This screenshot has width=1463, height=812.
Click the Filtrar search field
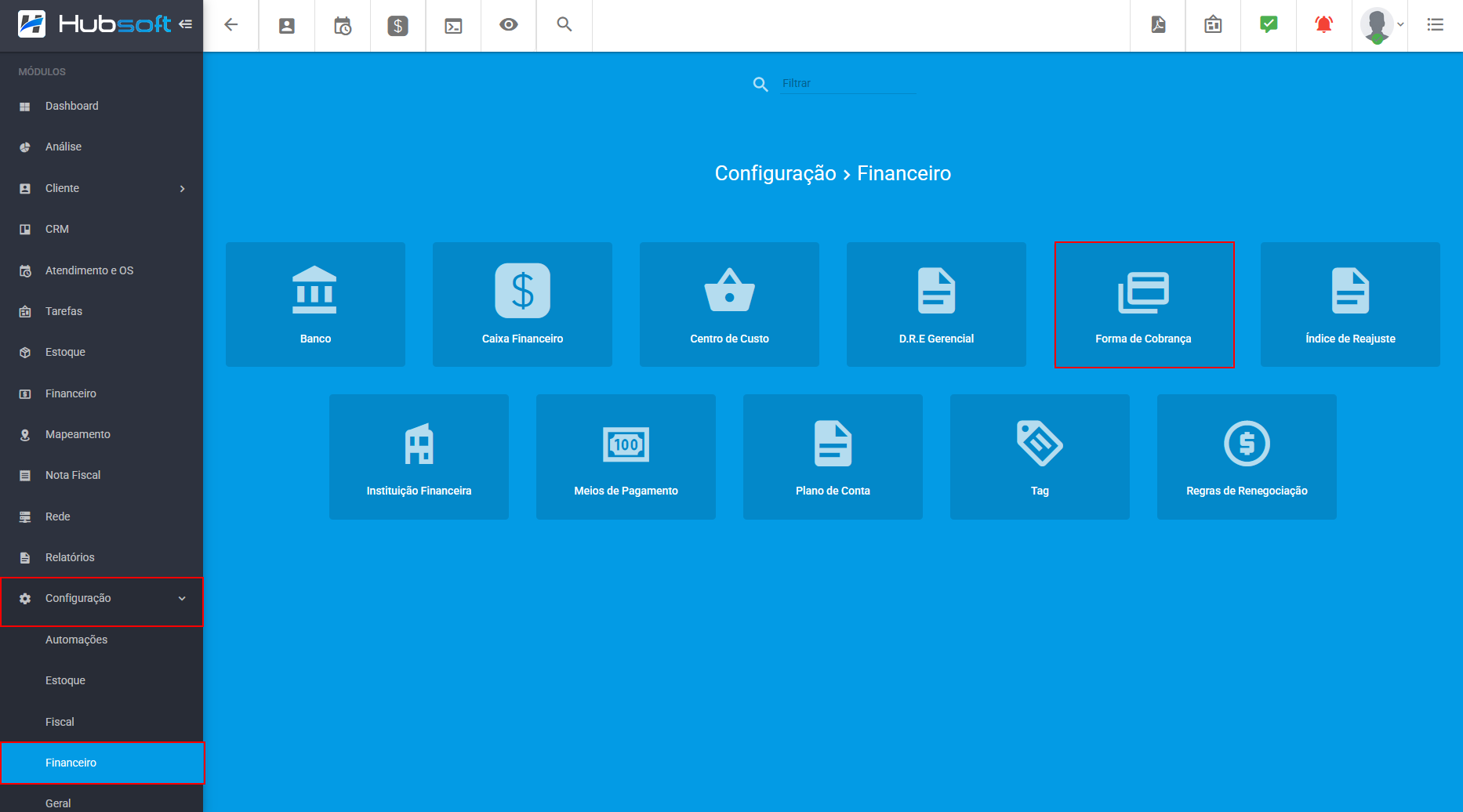pos(848,83)
